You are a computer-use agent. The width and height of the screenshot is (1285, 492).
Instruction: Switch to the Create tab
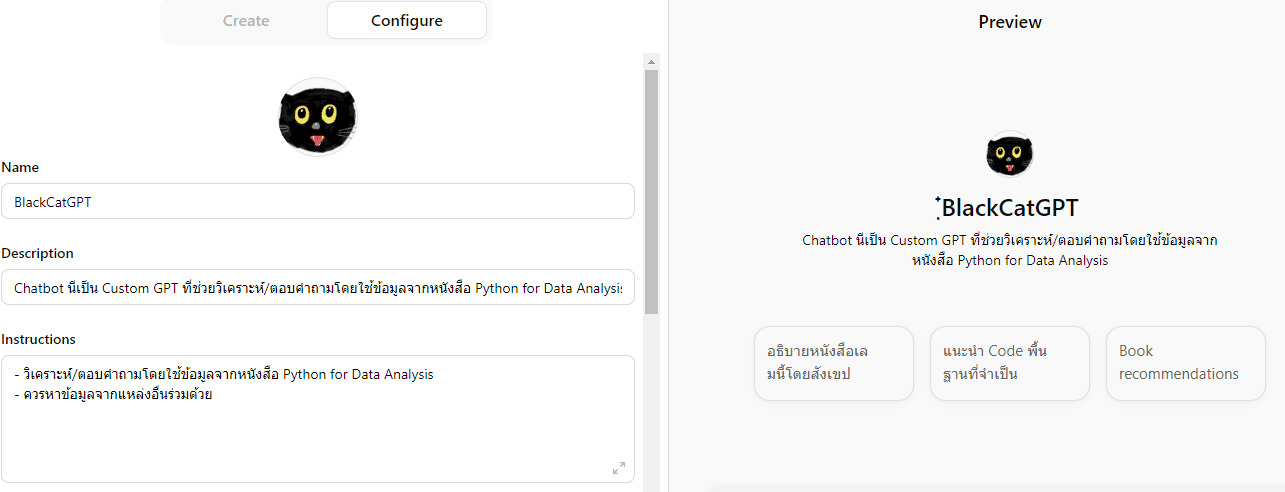click(246, 20)
